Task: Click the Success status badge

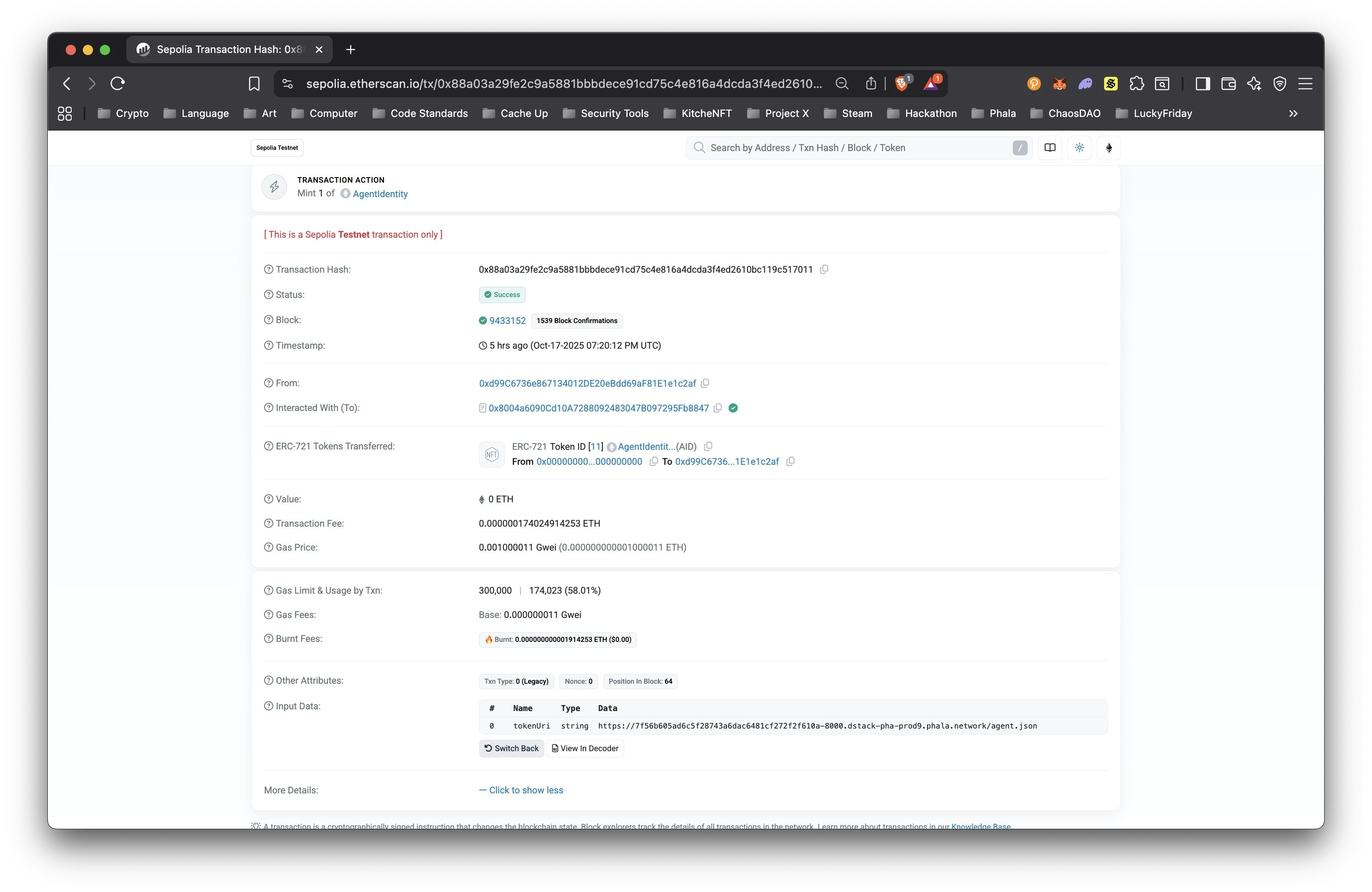Action: [x=502, y=294]
